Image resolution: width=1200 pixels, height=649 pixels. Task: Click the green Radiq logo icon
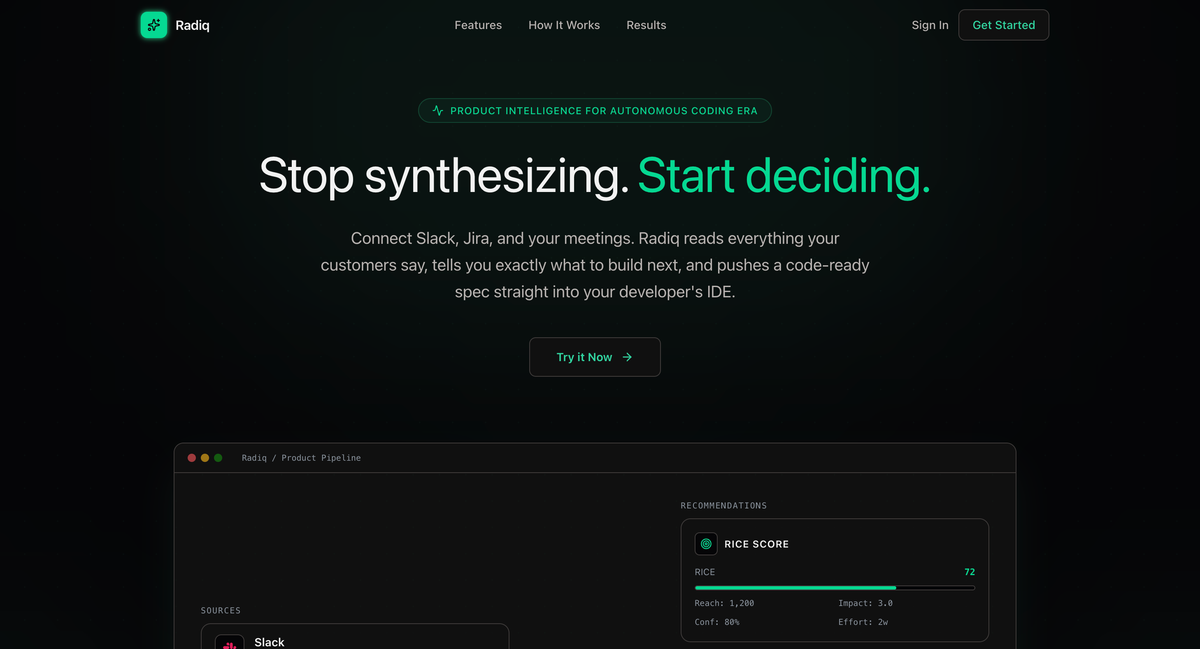click(154, 25)
